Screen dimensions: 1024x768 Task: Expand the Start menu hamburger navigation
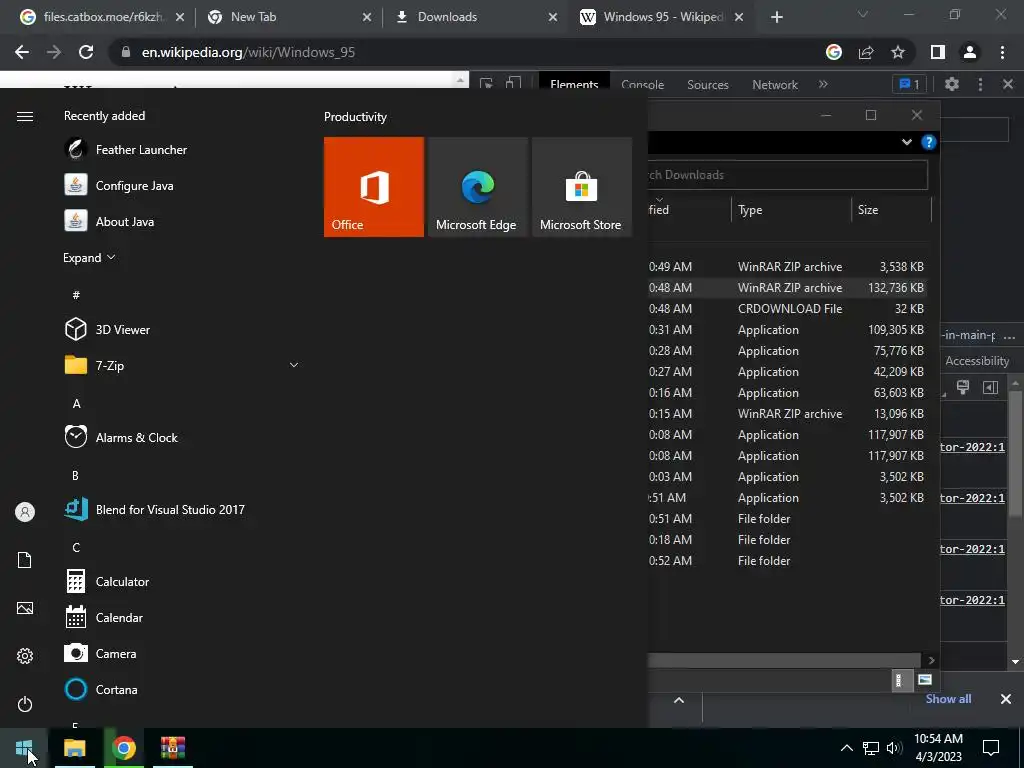[x=25, y=116]
